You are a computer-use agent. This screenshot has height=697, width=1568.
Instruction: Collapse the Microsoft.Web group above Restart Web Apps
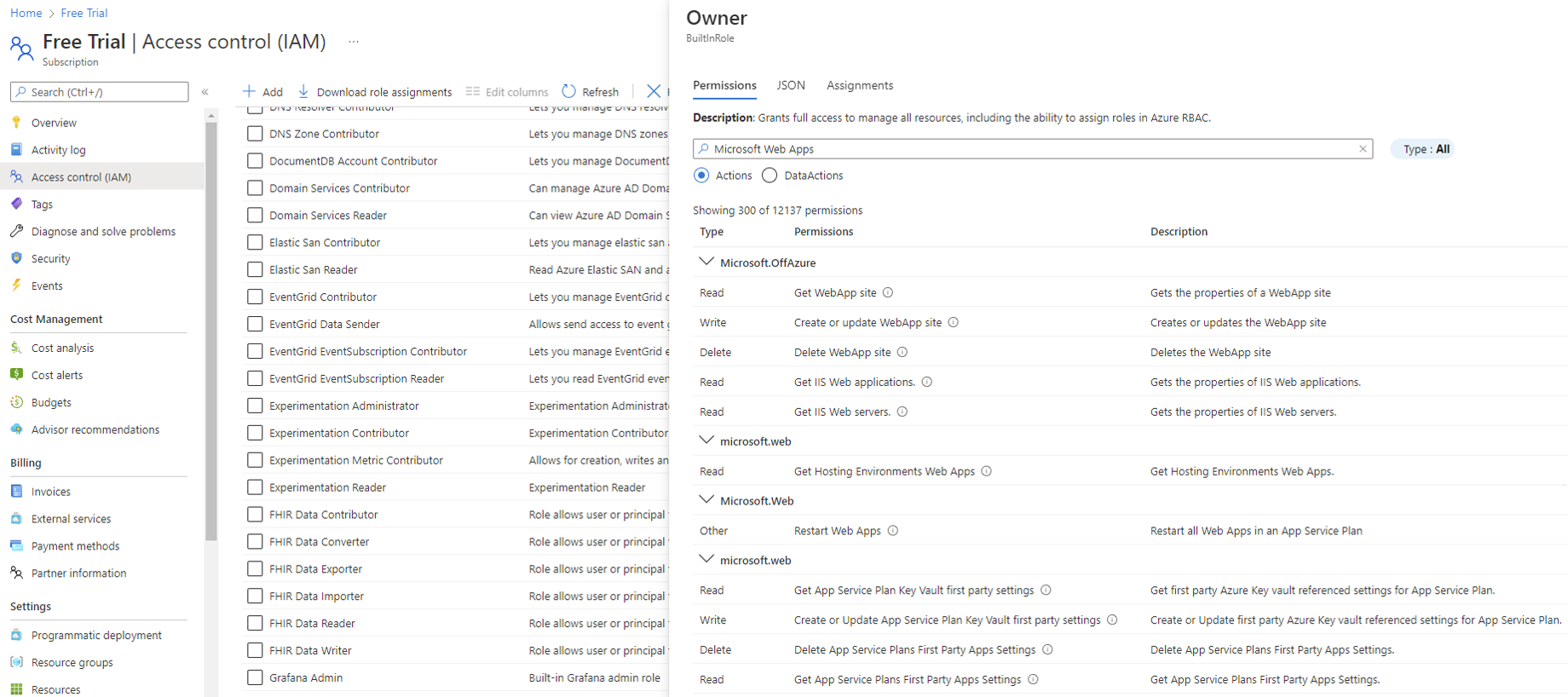[706, 500]
